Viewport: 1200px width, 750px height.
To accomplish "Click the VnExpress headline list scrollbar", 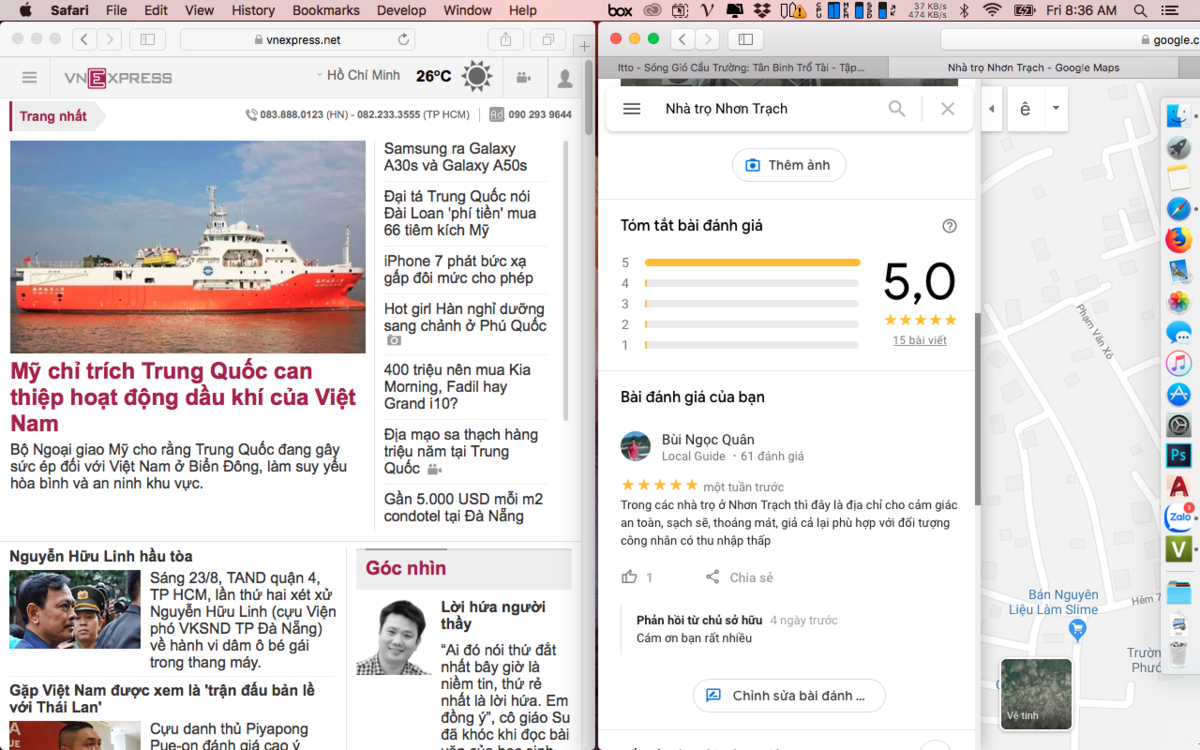I will (566, 280).
